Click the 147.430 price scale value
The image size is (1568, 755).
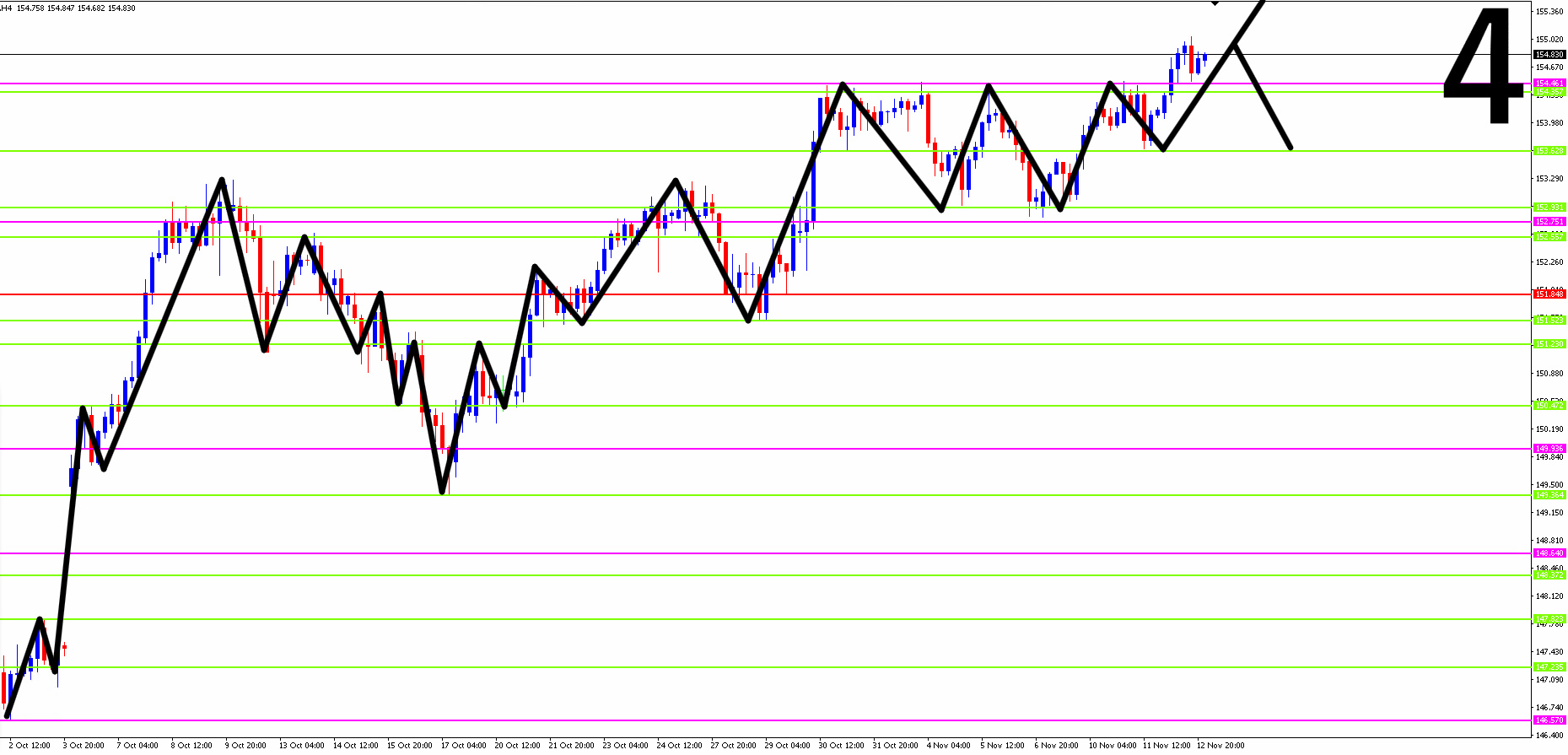tap(1550, 652)
